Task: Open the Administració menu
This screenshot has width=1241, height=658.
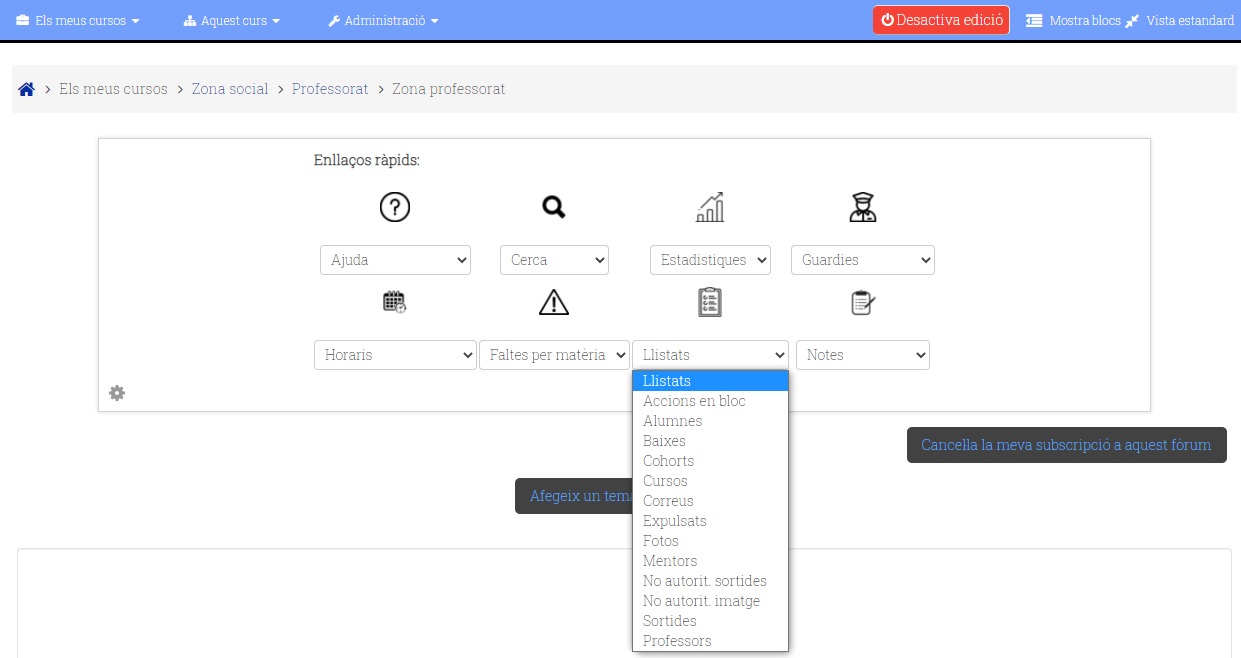Action: click(x=383, y=20)
